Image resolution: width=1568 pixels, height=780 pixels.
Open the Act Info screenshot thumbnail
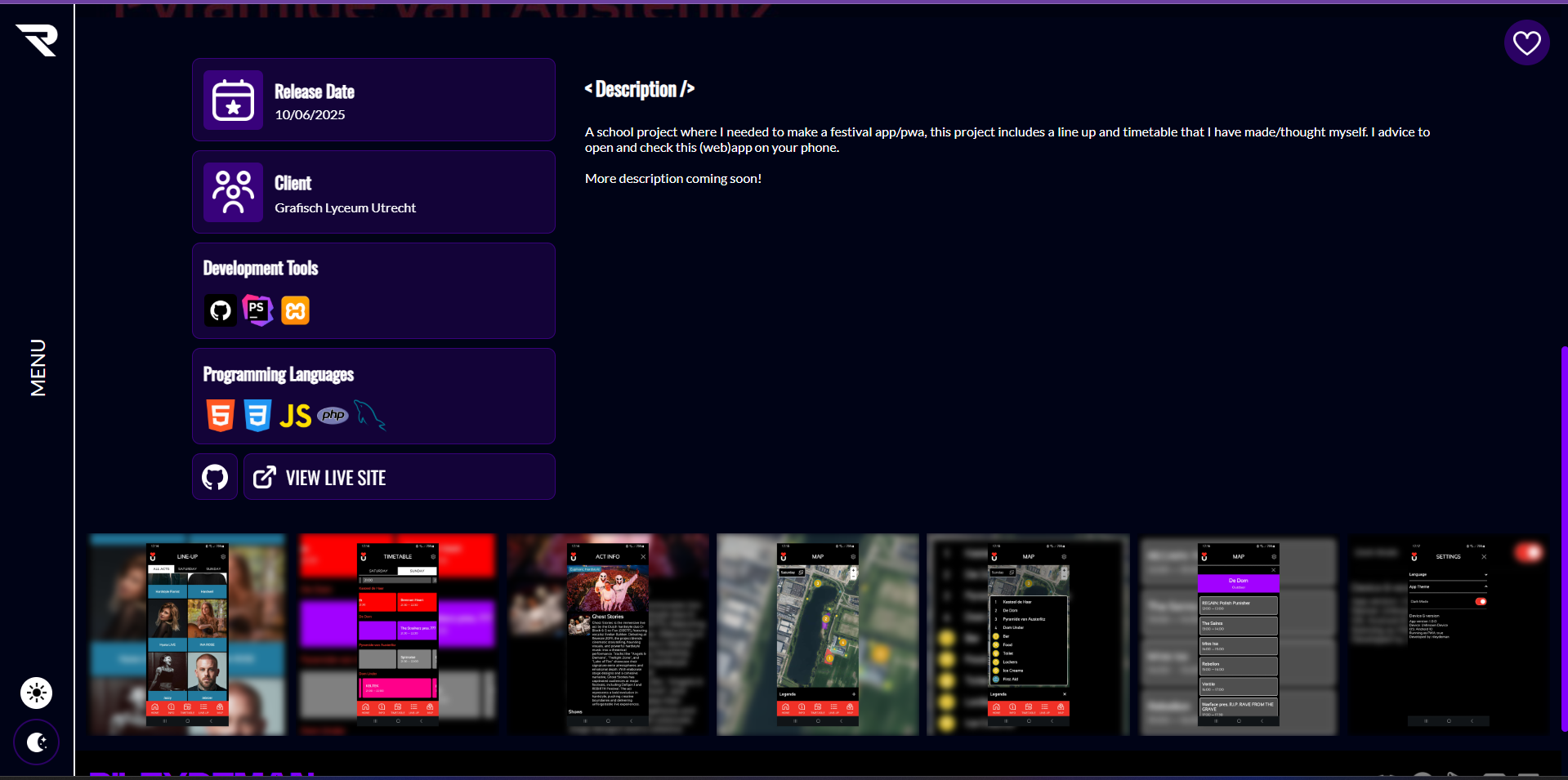click(x=608, y=635)
